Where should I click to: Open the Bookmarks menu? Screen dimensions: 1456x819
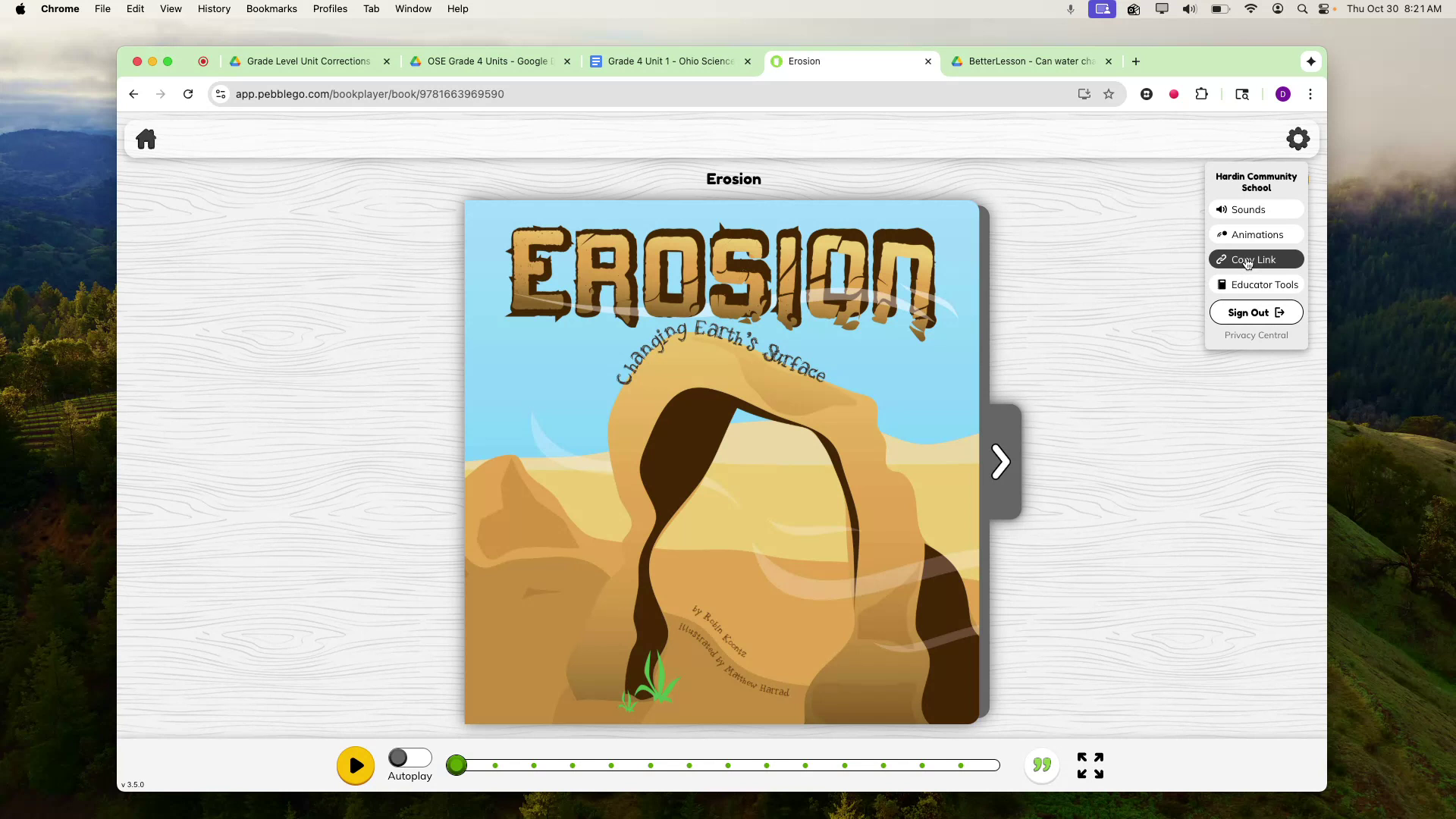coord(271,8)
